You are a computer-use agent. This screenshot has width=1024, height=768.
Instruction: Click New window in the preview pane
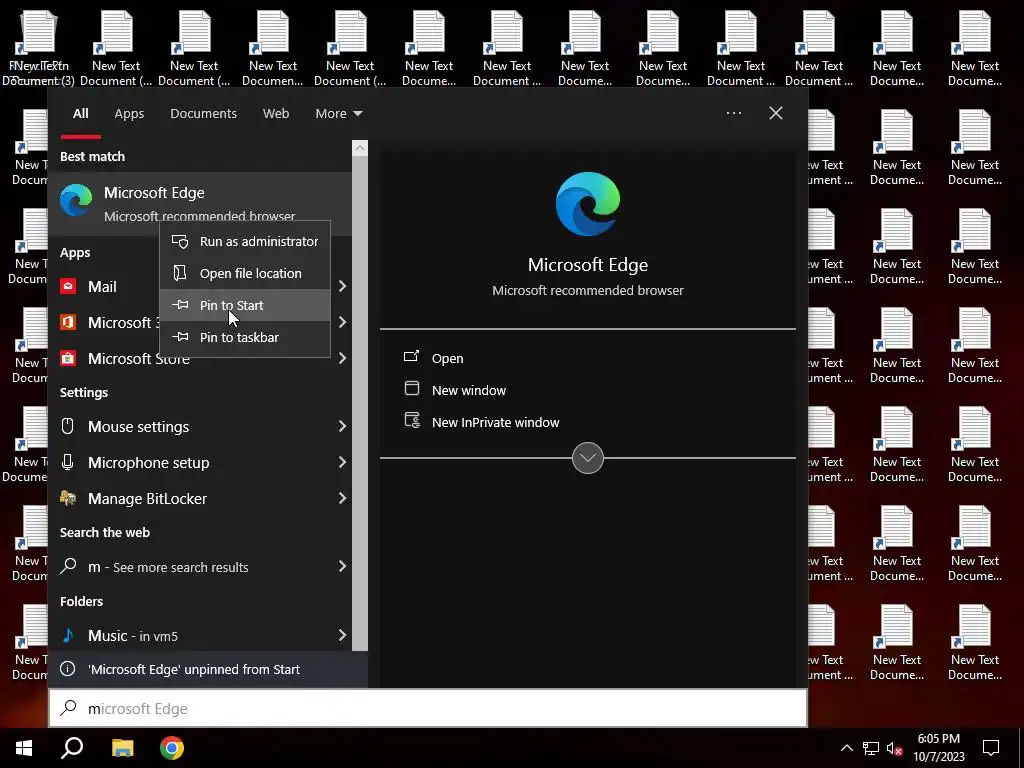468,390
